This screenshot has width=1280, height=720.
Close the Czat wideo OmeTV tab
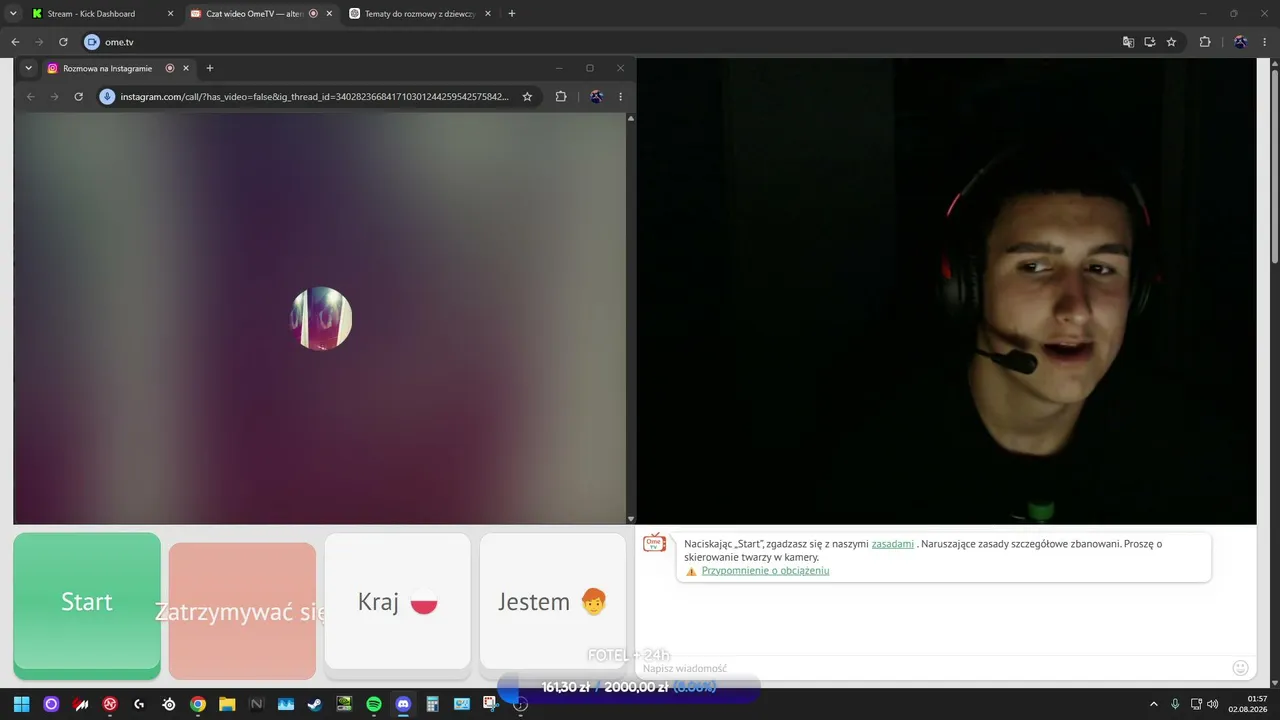329,14
